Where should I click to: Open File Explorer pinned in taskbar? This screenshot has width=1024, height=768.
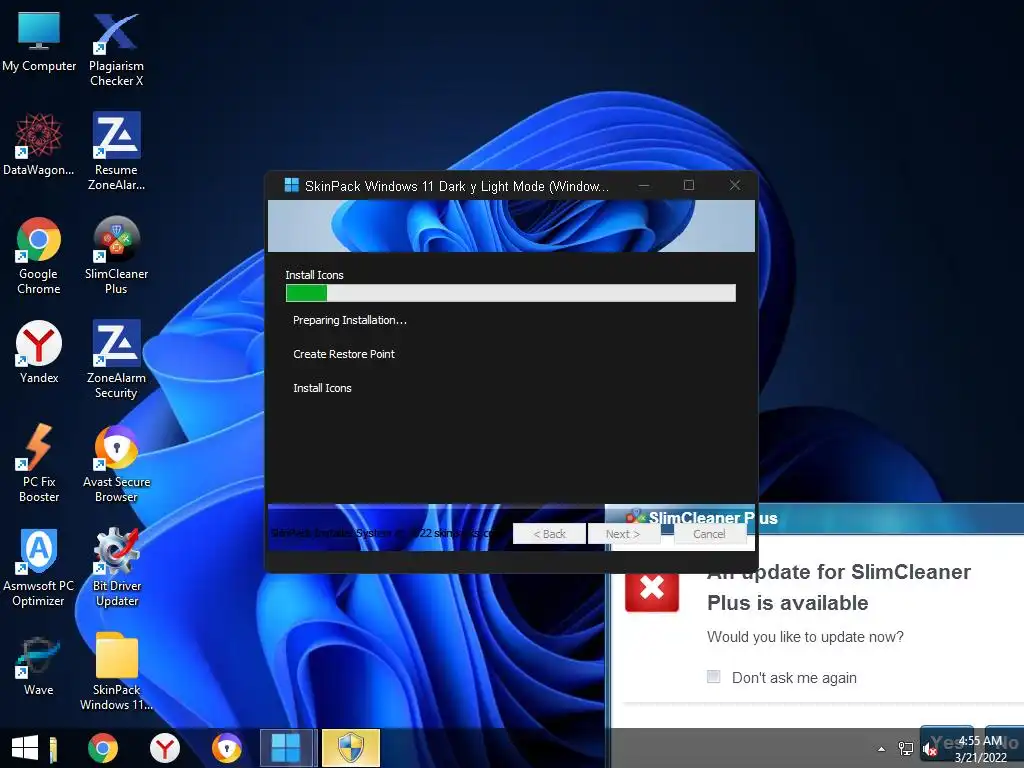point(54,749)
